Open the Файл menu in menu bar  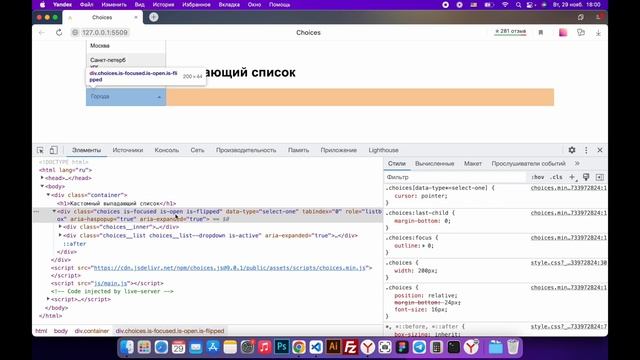click(x=87, y=5)
